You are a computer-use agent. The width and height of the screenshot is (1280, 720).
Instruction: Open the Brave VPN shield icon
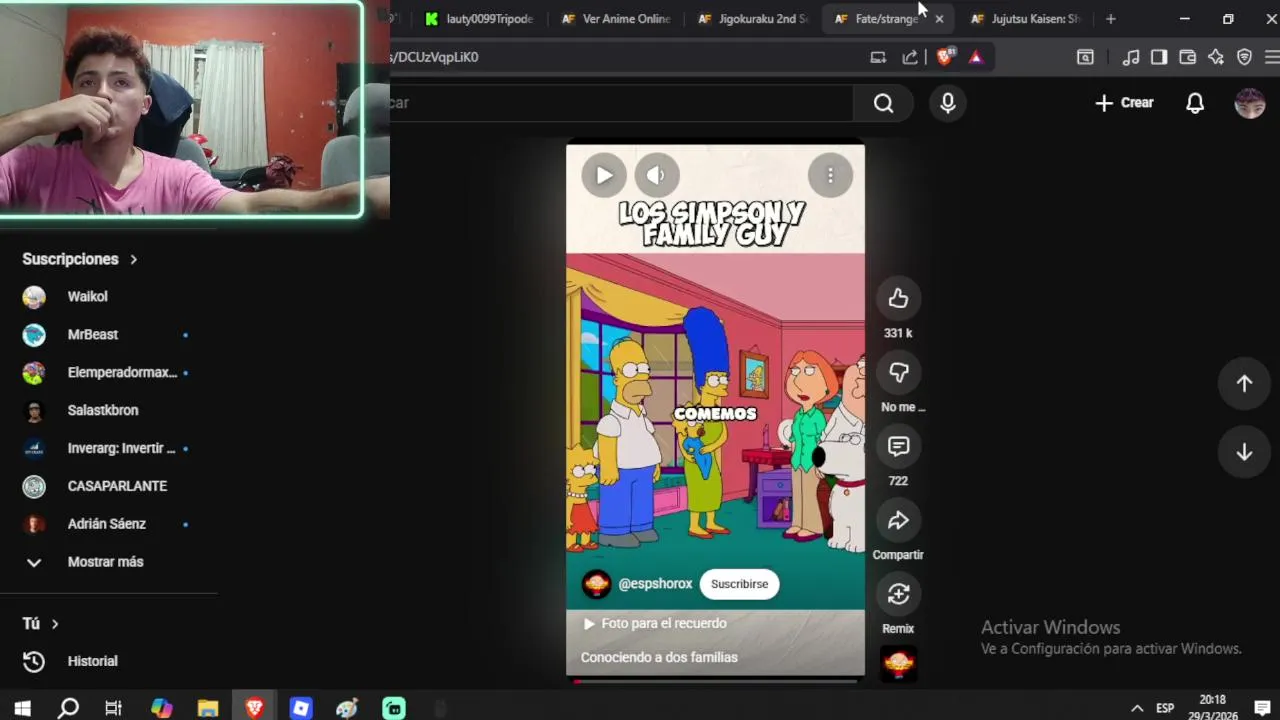click(1244, 57)
